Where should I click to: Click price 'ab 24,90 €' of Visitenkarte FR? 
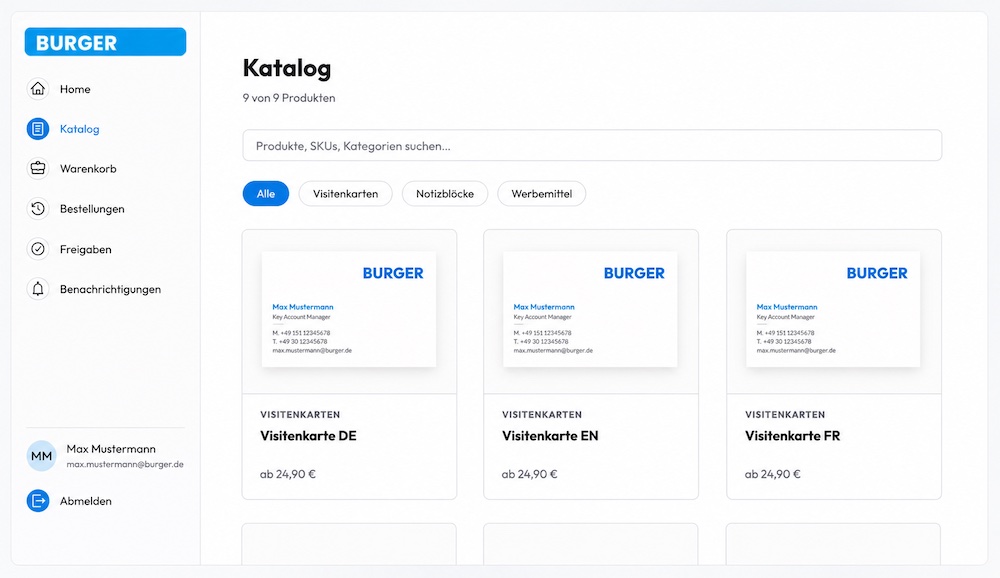[772, 474]
